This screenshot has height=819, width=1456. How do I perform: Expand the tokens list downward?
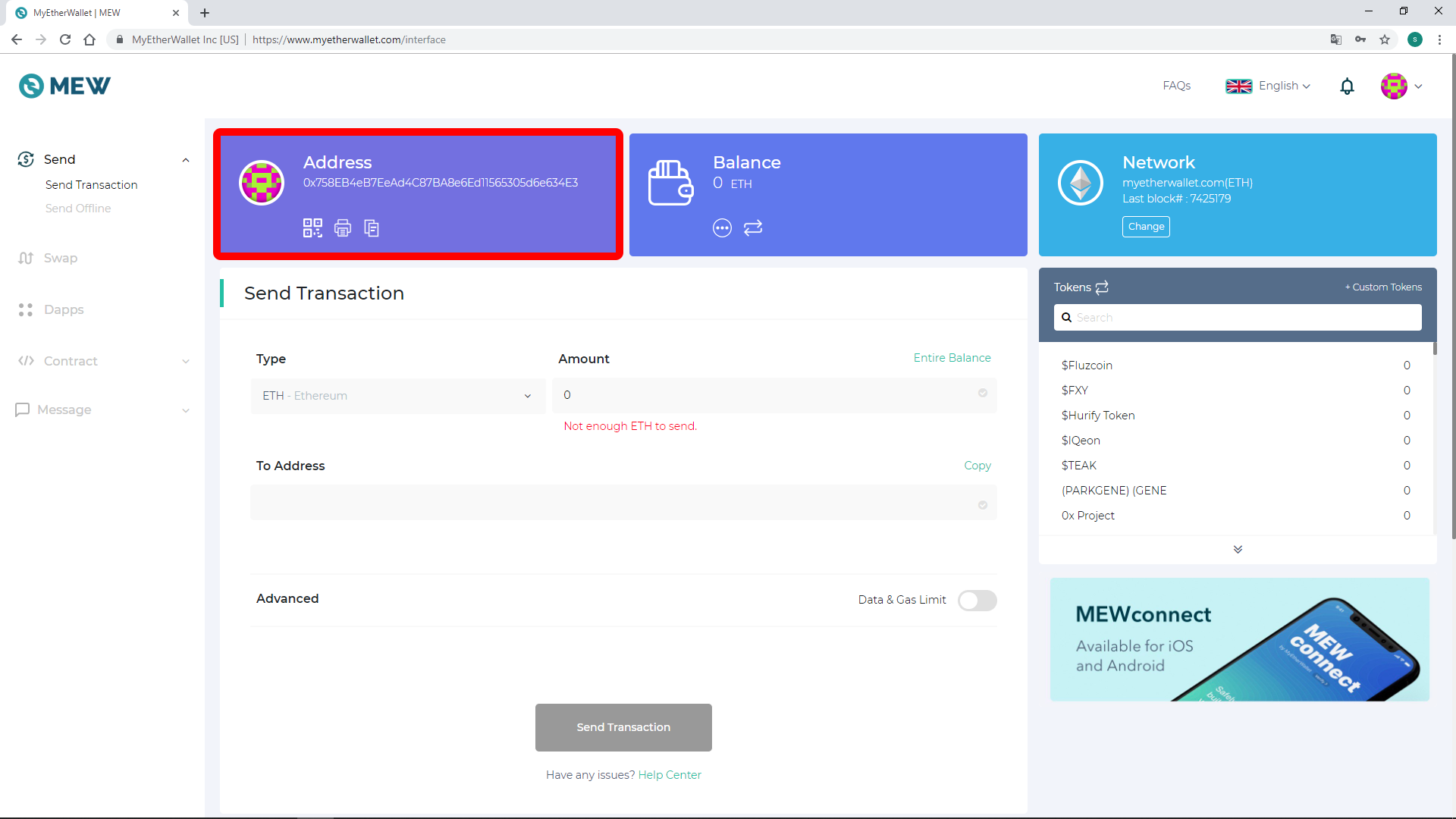point(1238,549)
